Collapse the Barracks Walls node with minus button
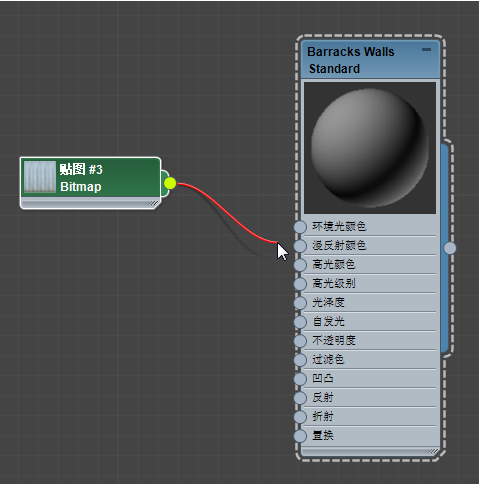 426,50
